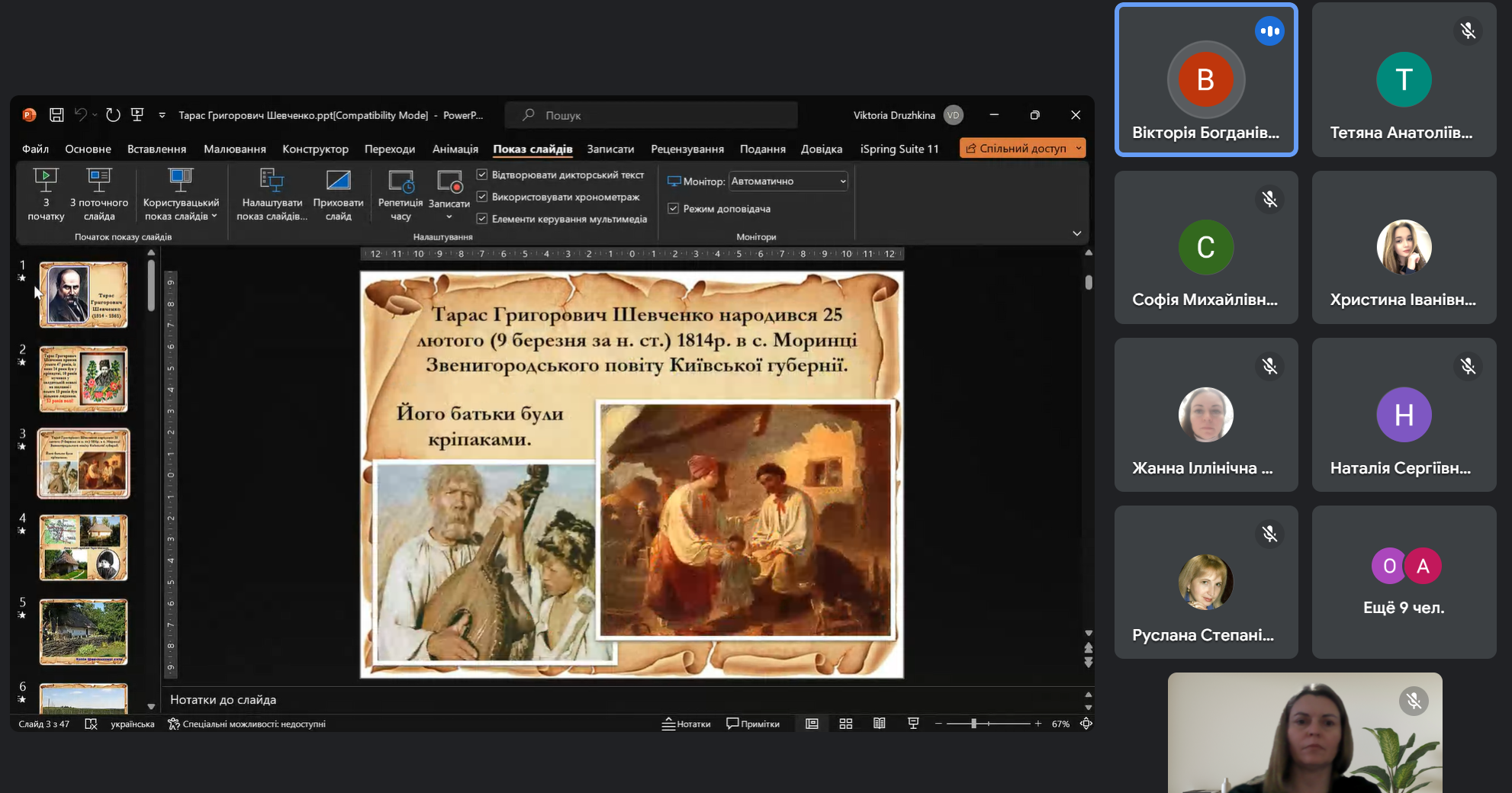Click the Пошук search field
Screen dimensions: 1512x793
(x=651, y=115)
